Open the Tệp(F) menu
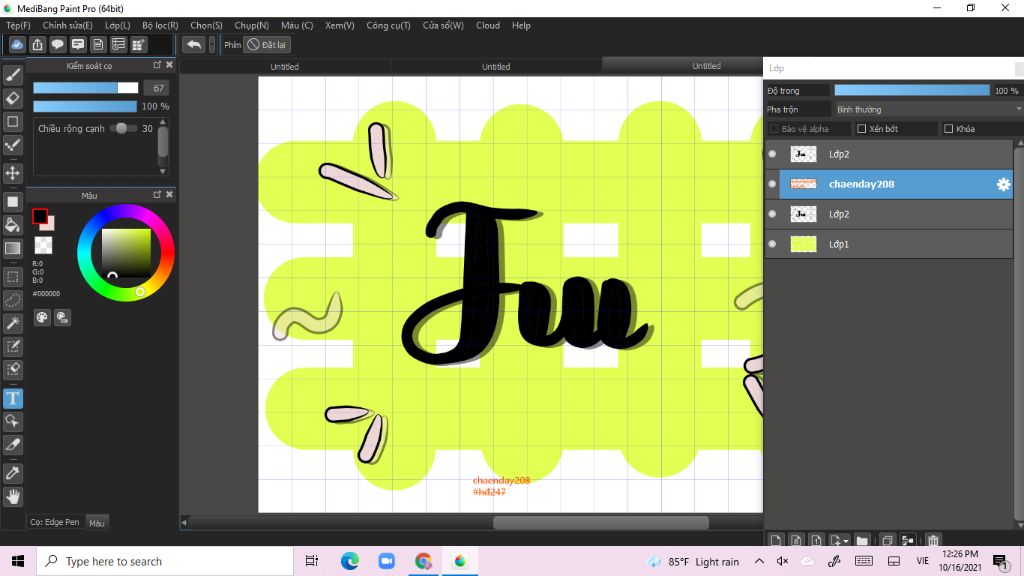 (x=18, y=25)
